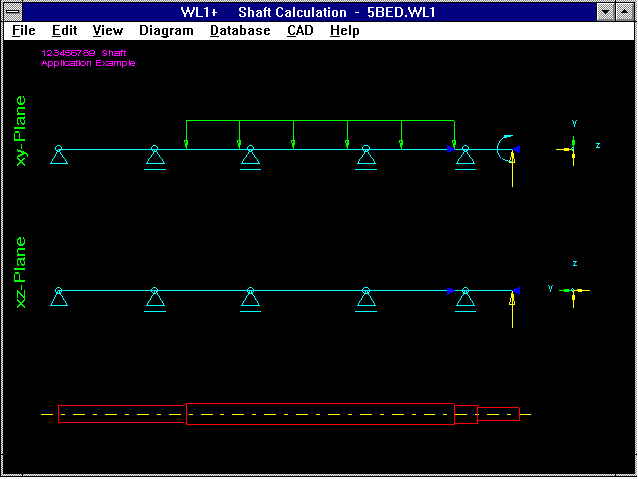Open the Diagram menu
Viewport: 638px width, 479px height.
(166, 31)
